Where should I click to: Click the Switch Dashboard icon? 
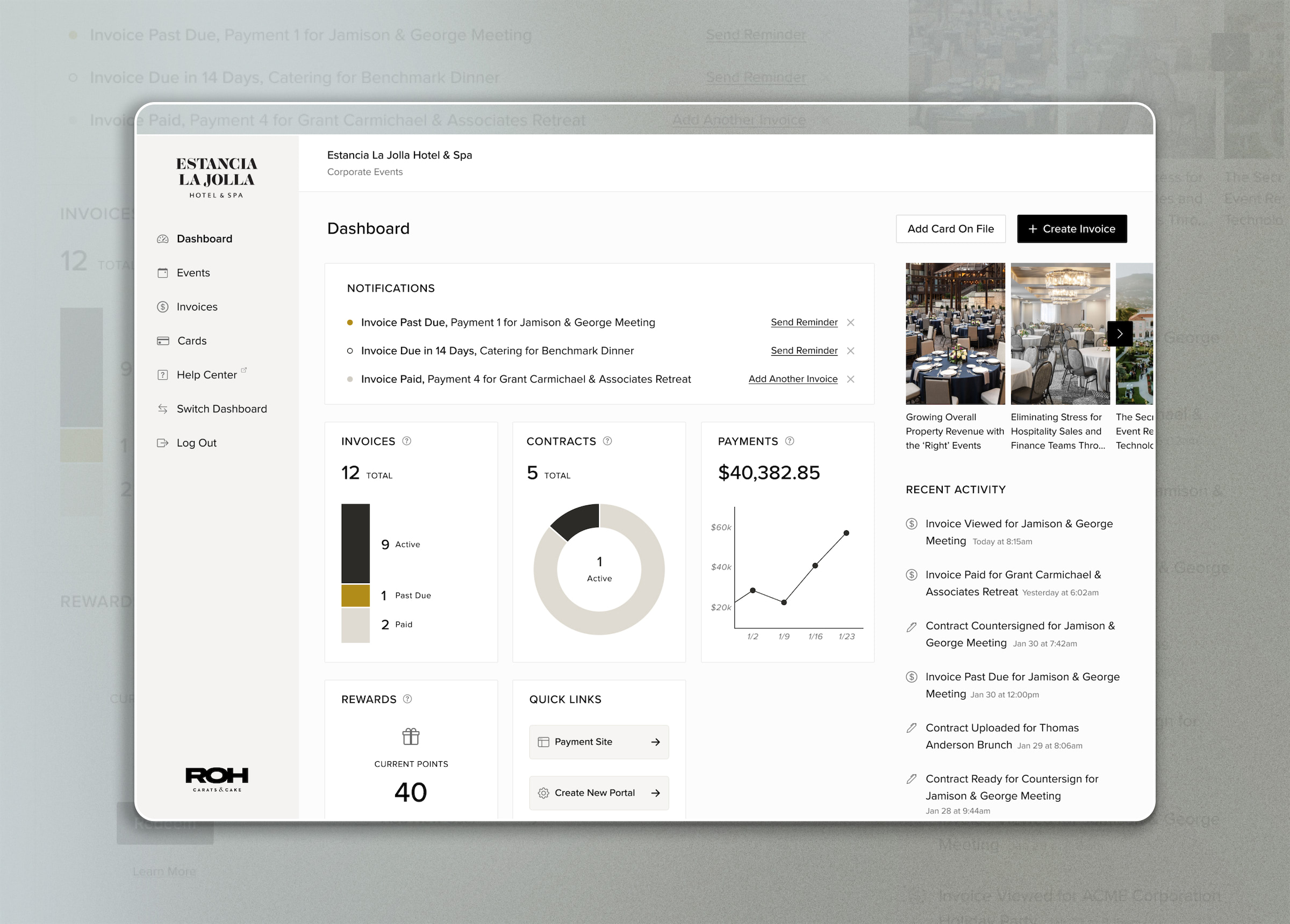(x=163, y=409)
